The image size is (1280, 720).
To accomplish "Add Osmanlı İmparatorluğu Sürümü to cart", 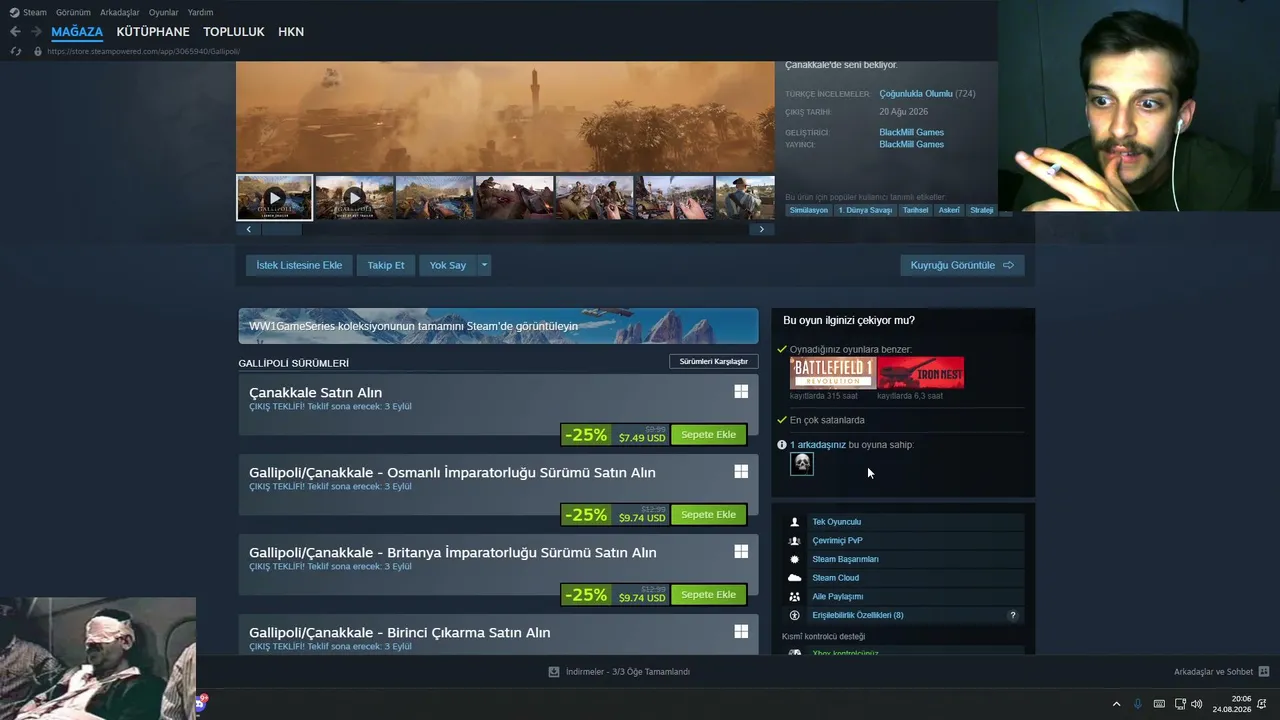I will click(708, 515).
